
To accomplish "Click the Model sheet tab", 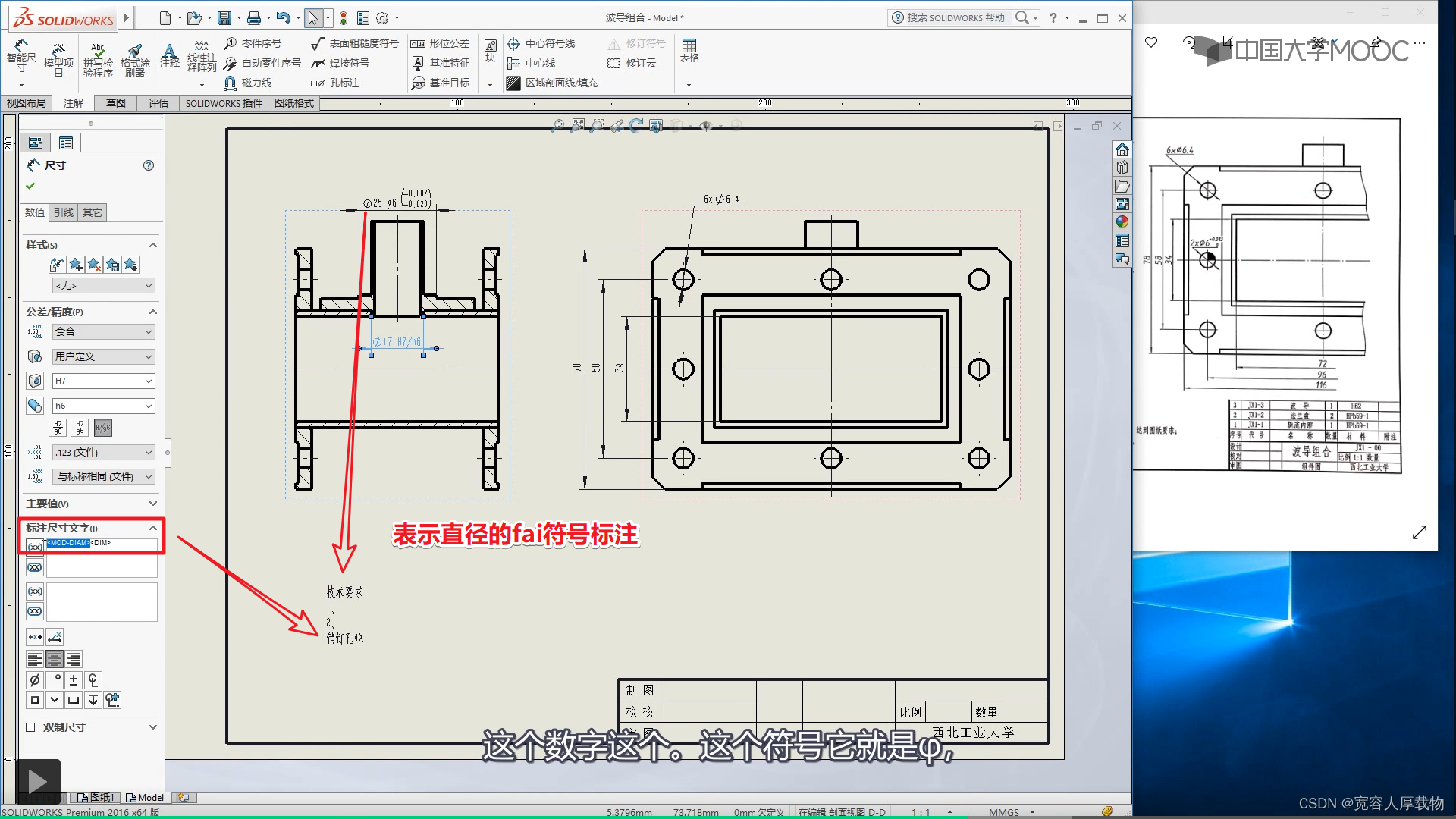I will coord(146,797).
